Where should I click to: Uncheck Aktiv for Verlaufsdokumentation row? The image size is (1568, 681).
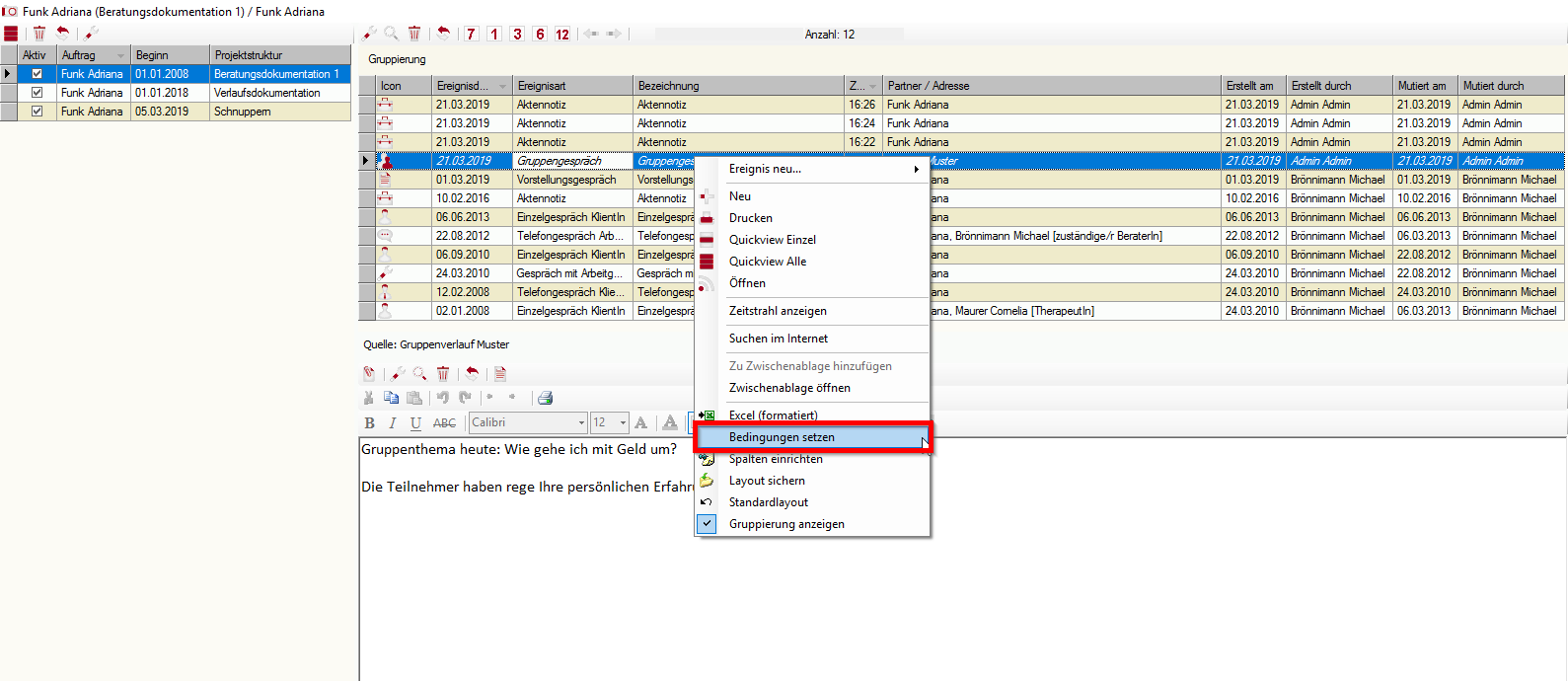[37, 93]
